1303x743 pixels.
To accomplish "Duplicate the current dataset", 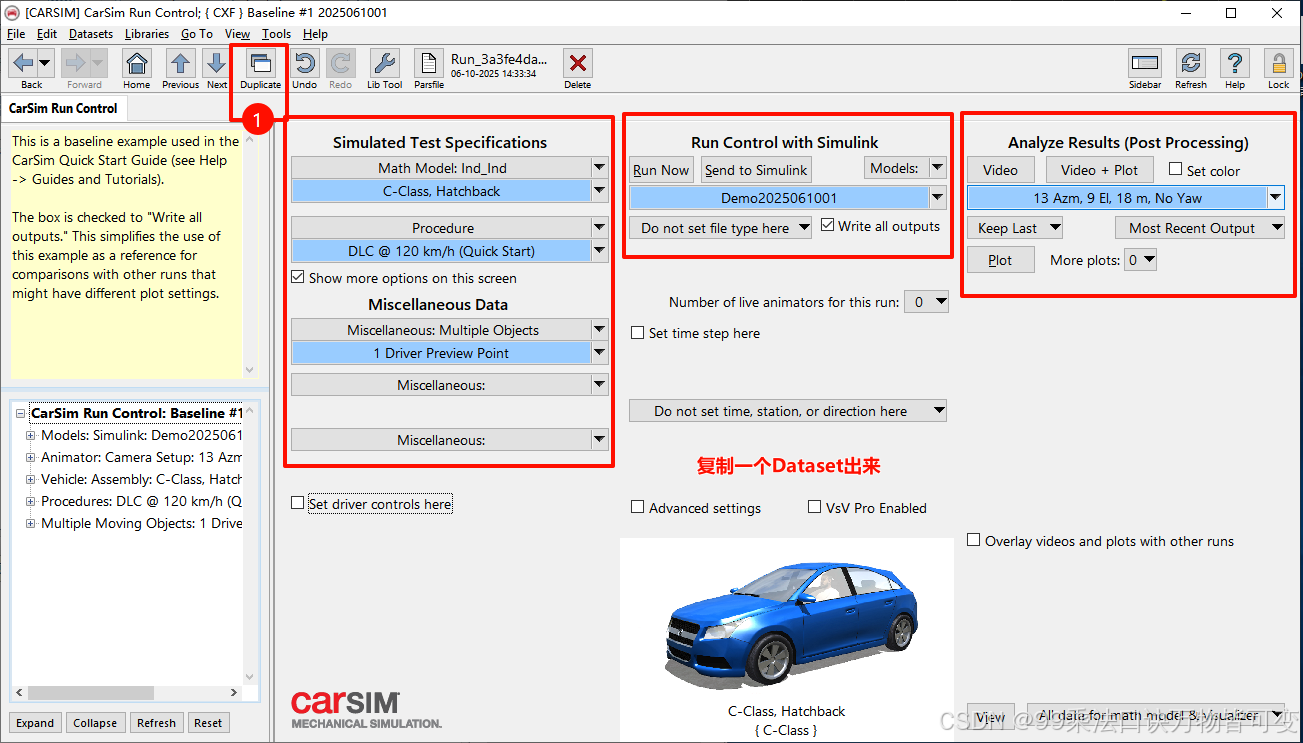I will pyautogui.click(x=260, y=65).
